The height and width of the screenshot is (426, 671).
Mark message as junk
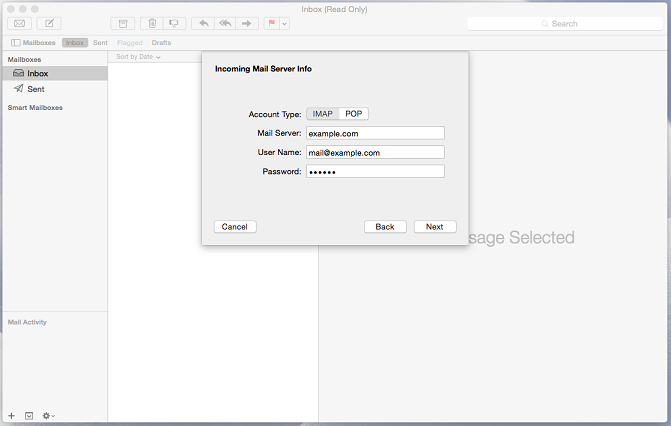tap(175, 23)
